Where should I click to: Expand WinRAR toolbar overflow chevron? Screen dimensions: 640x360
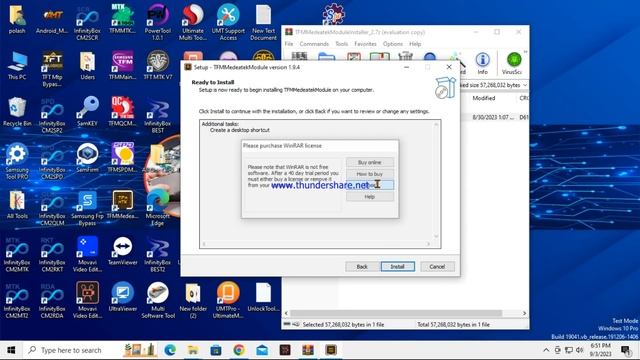tap(525, 52)
